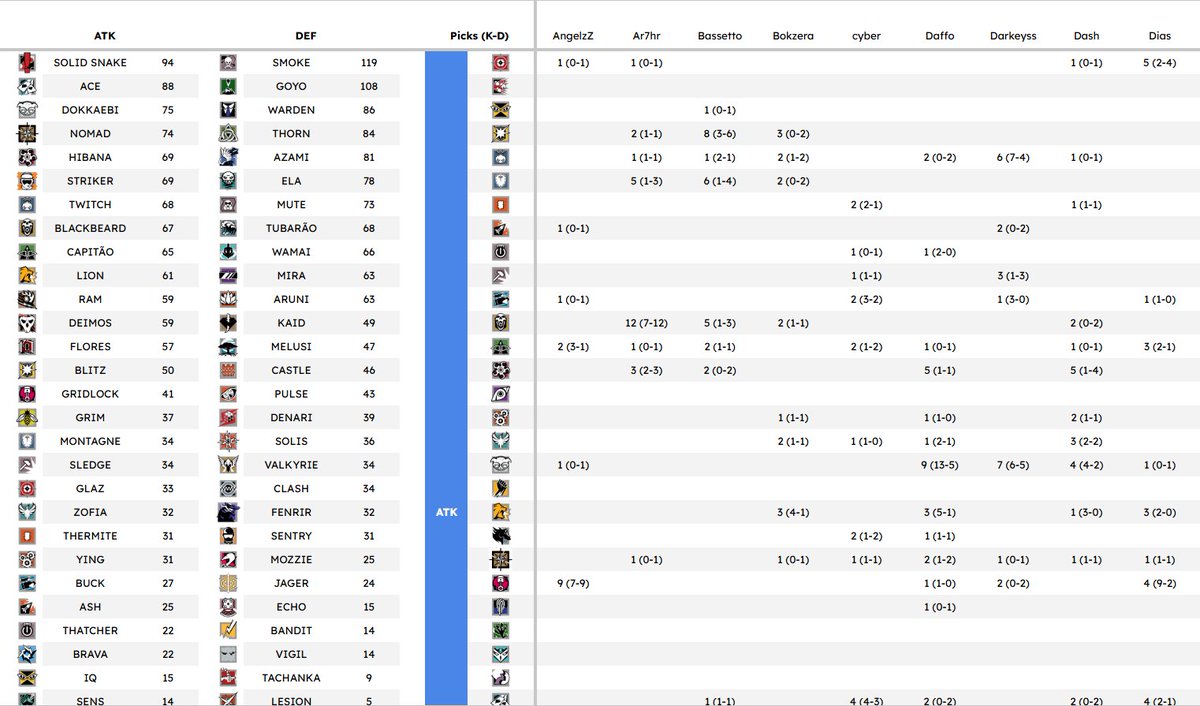
Task: Click the AngelzZ player column header
Action: 573,36
